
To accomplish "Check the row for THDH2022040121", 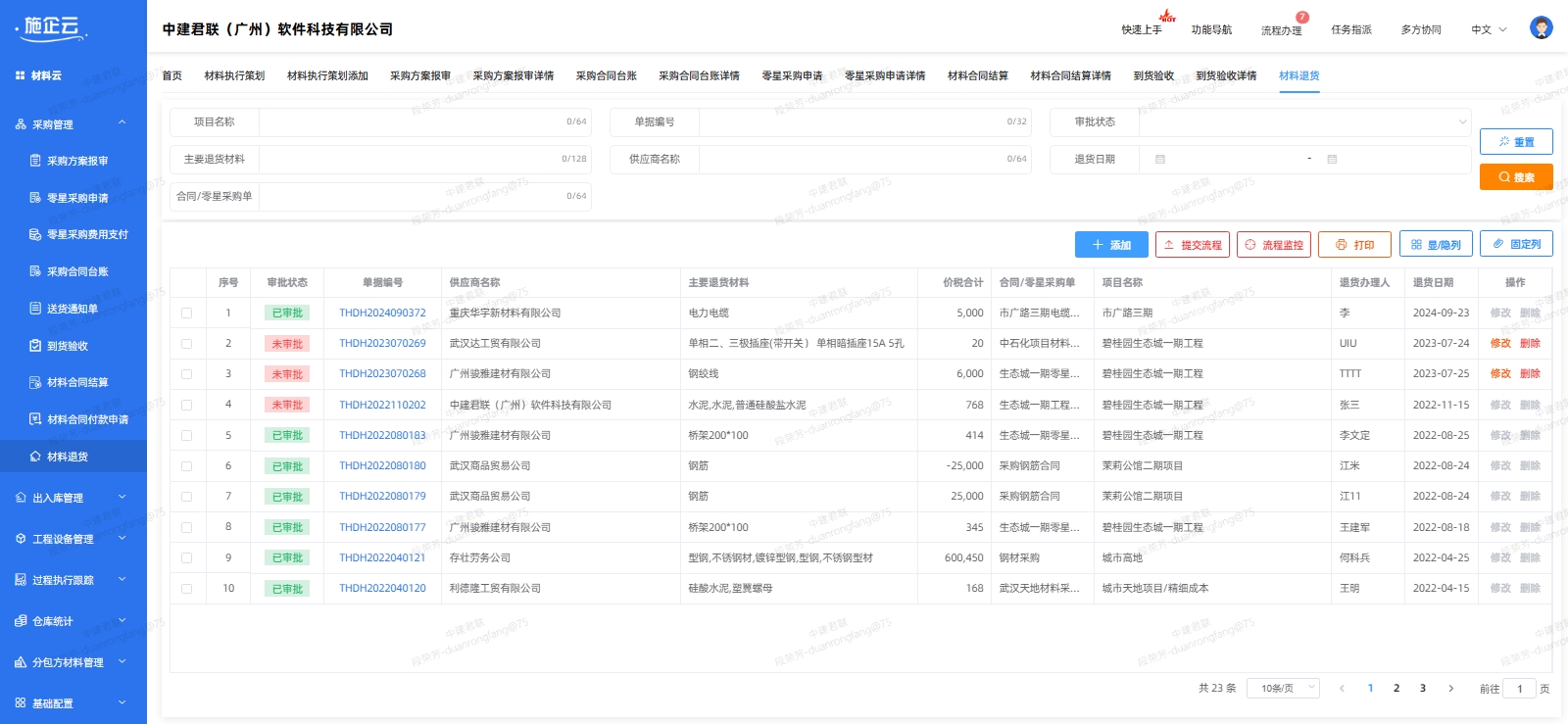I will point(186,557).
